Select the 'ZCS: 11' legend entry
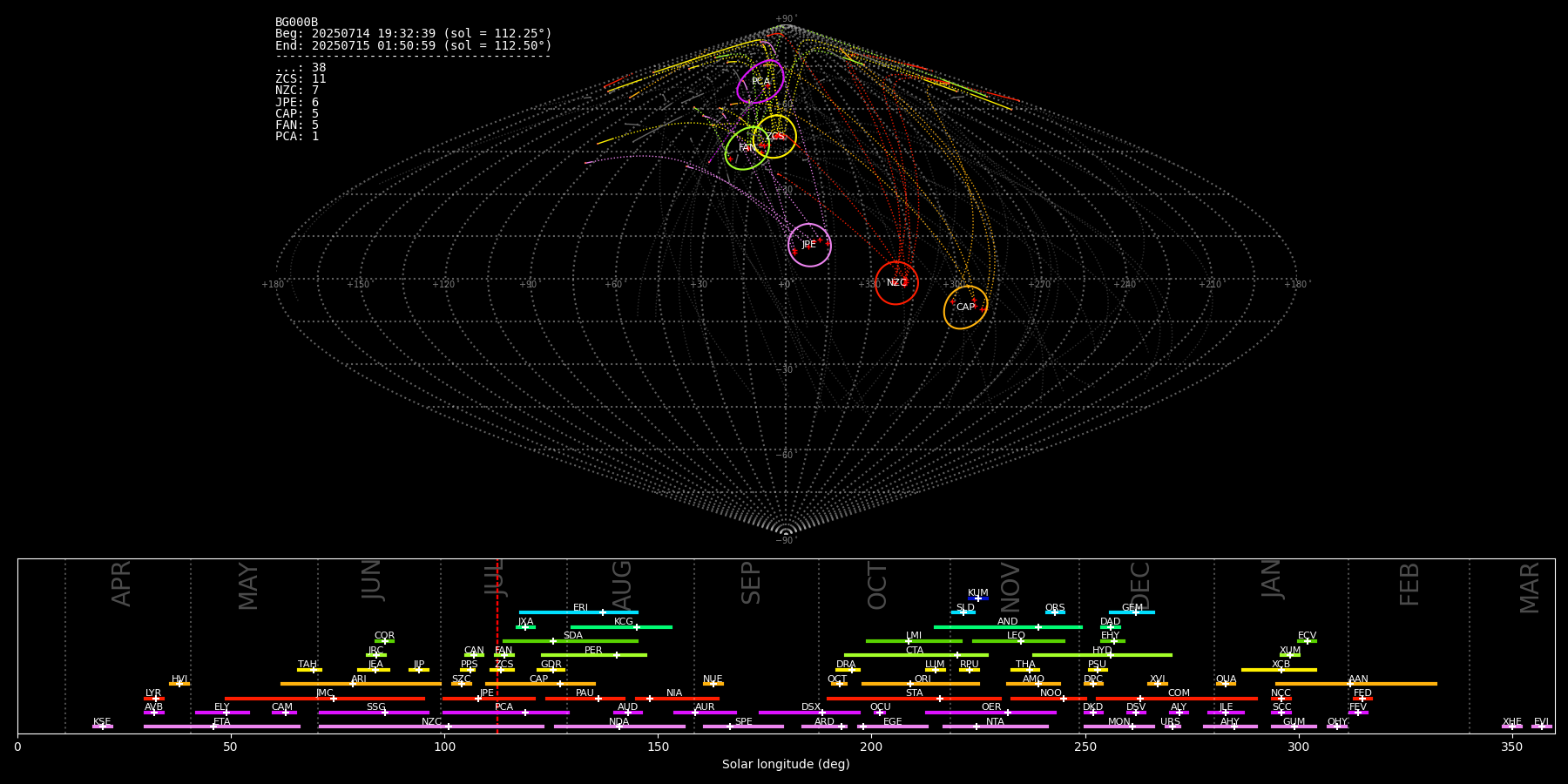The height and width of the screenshot is (784, 1568). [x=301, y=79]
